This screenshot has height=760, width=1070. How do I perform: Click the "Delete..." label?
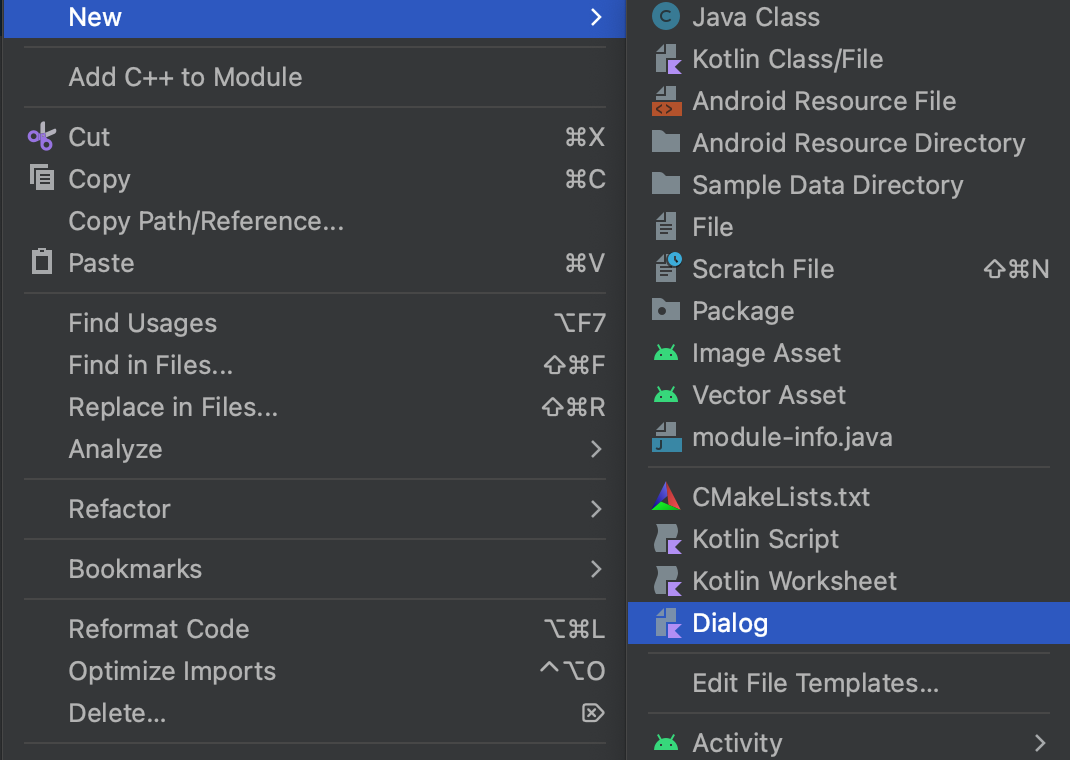point(117,713)
